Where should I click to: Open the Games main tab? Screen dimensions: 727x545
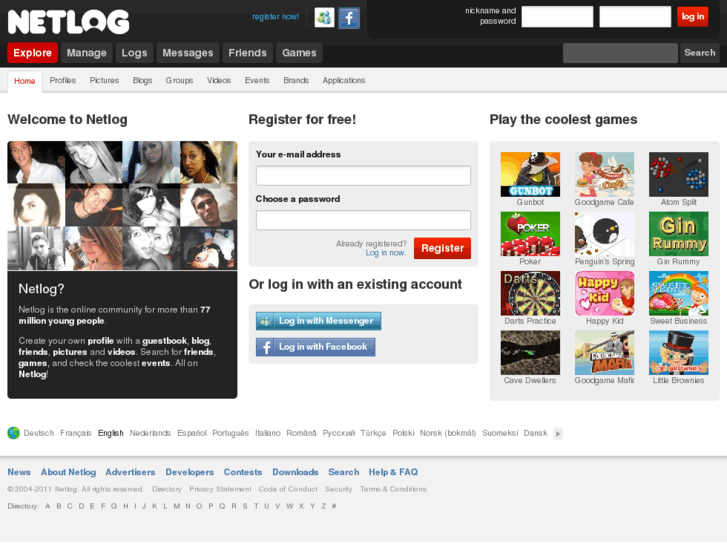tap(299, 53)
